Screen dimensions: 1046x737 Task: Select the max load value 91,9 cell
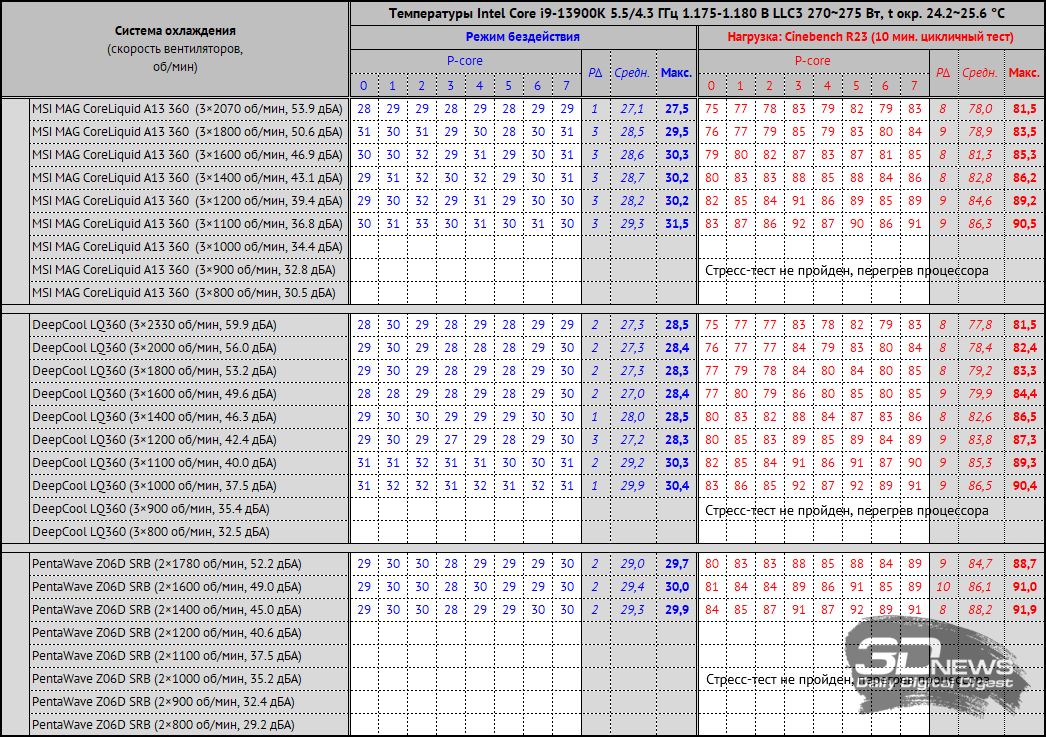(1024, 610)
